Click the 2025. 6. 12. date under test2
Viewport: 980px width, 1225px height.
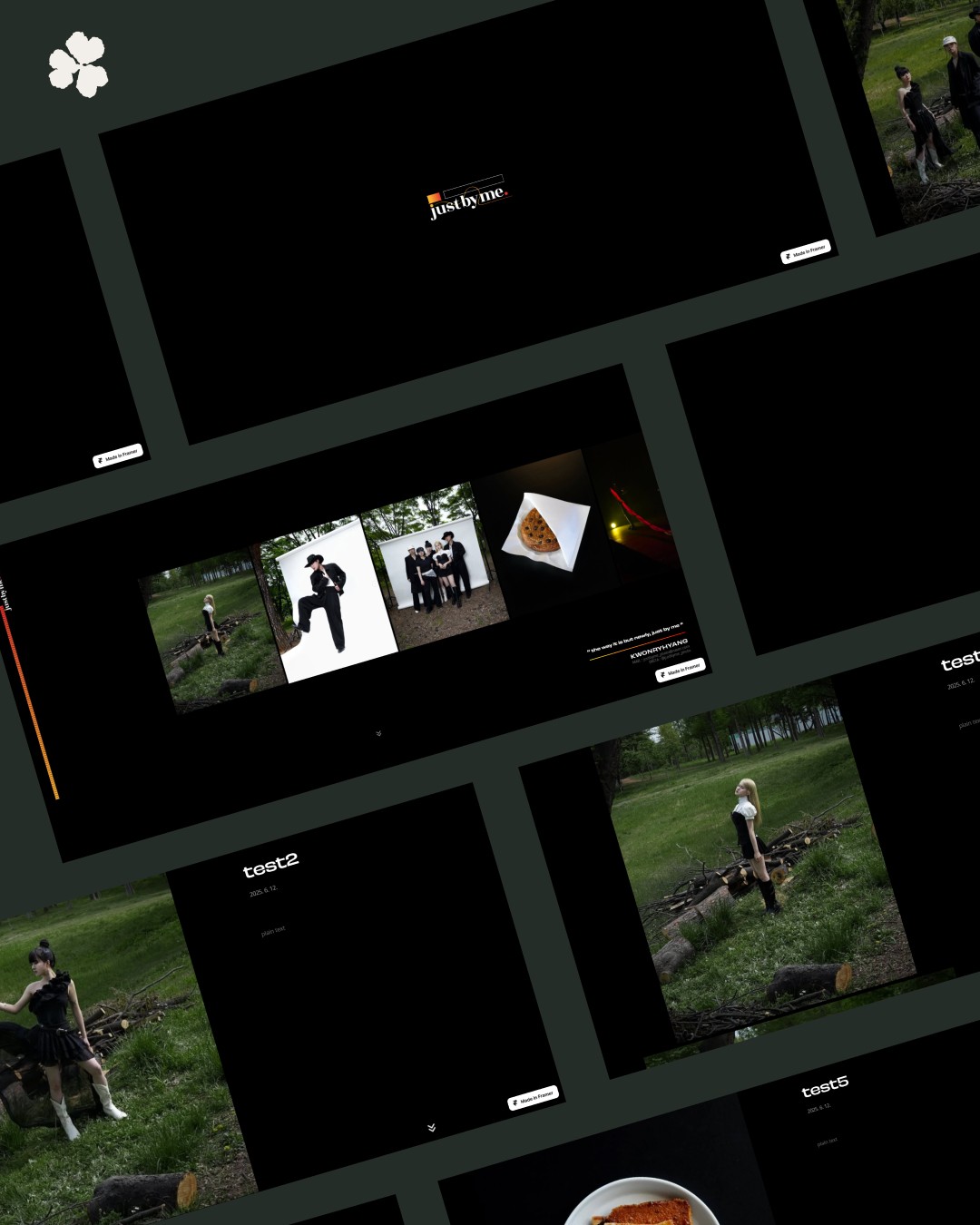(x=263, y=891)
